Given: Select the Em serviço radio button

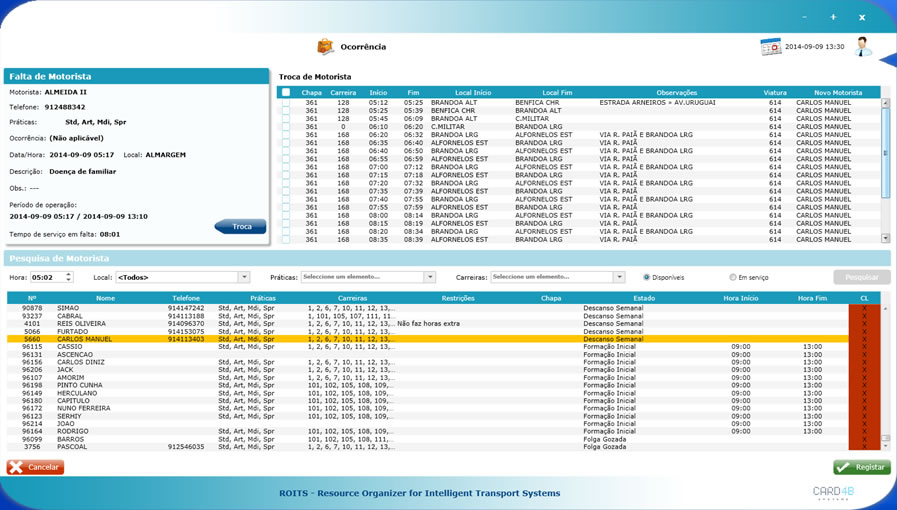Looking at the screenshot, I should pos(733,277).
